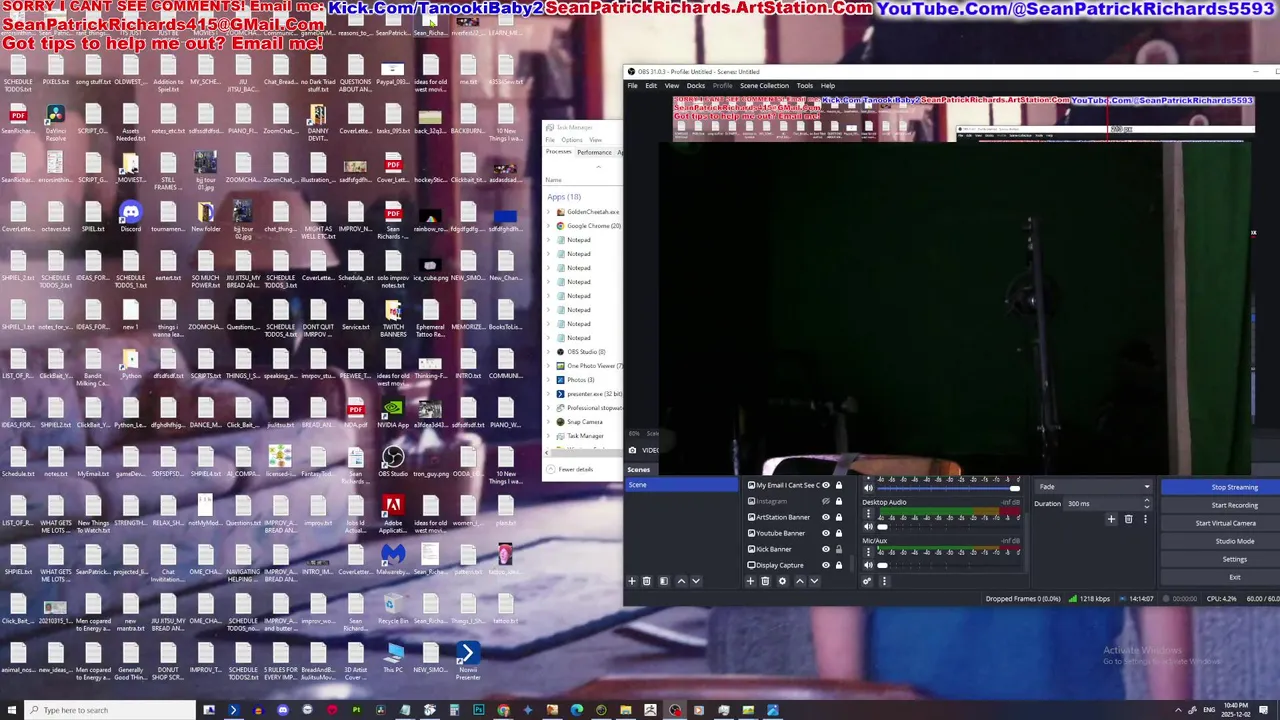Move the scene down with the arrow icon
The width and height of the screenshot is (1280, 720).
pyautogui.click(x=696, y=581)
